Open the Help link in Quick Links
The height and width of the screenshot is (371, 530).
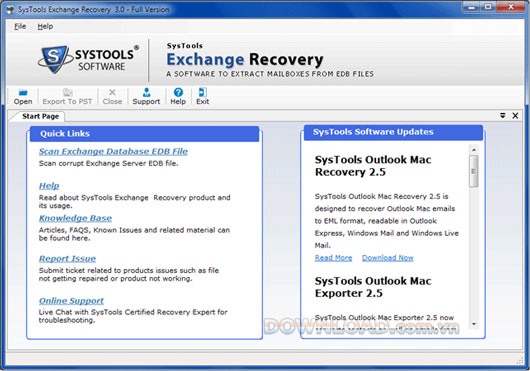click(49, 186)
